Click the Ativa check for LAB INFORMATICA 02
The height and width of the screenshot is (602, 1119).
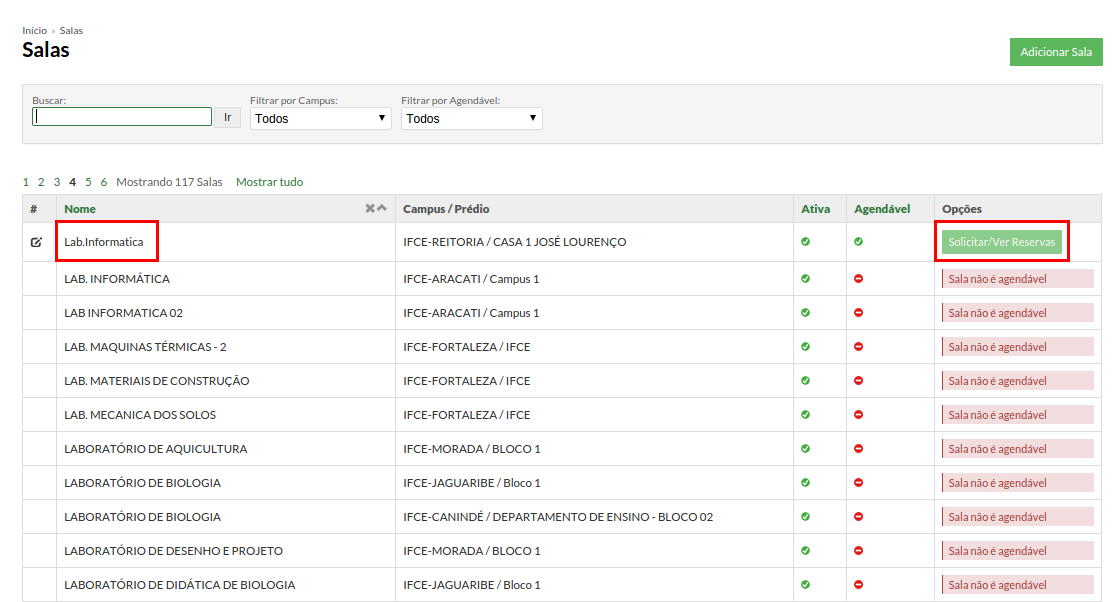[x=806, y=312]
